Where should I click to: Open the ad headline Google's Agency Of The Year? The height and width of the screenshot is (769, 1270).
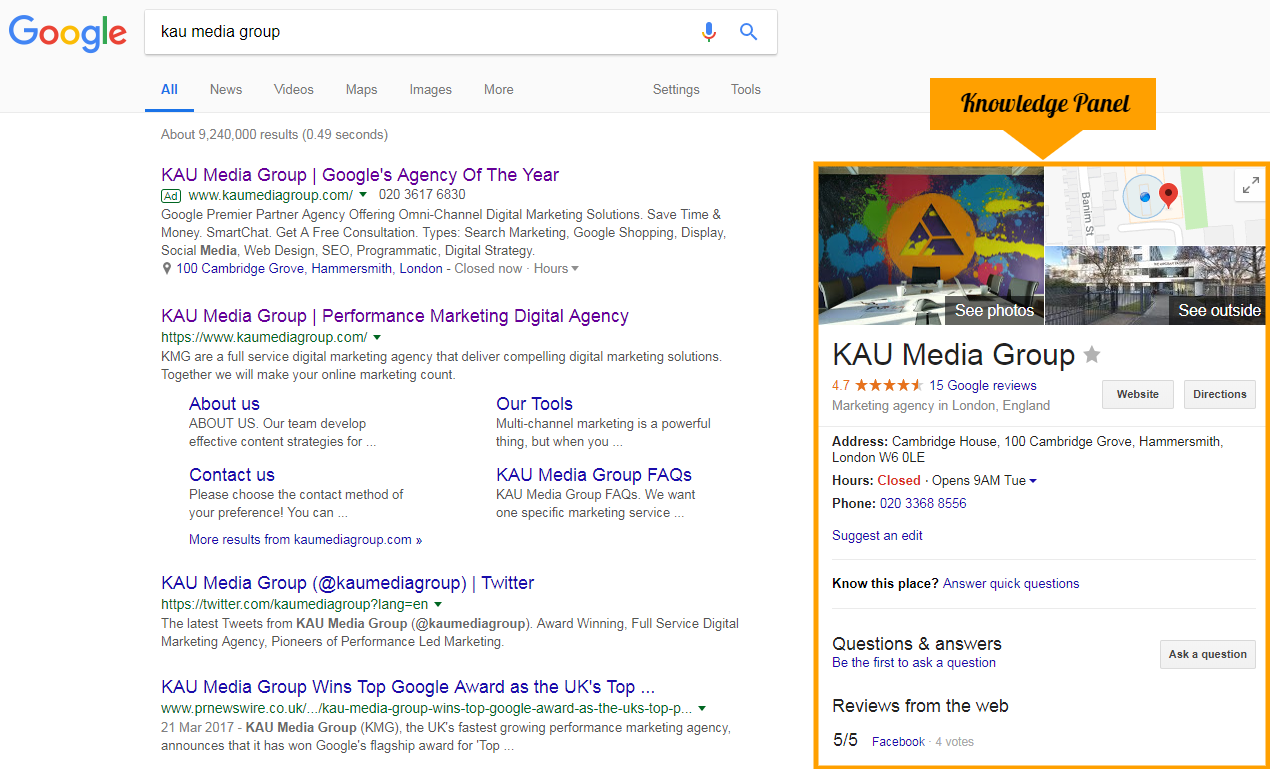click(x=360, y=175)
